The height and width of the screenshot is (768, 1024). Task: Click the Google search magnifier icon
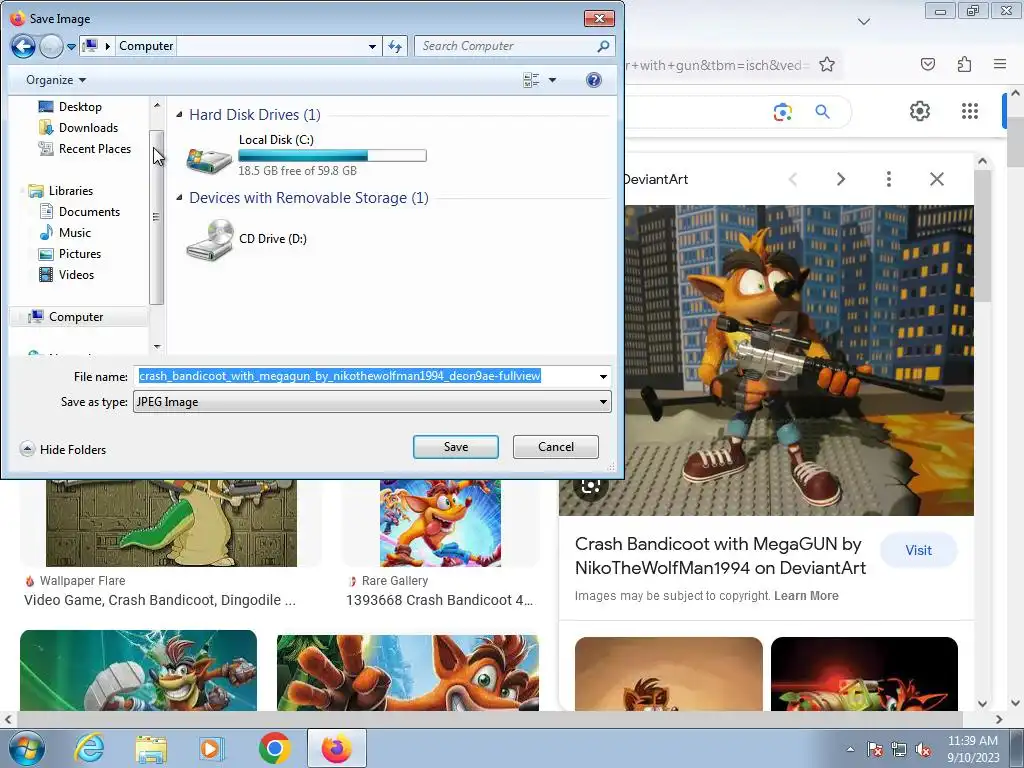tap(822, 112)
